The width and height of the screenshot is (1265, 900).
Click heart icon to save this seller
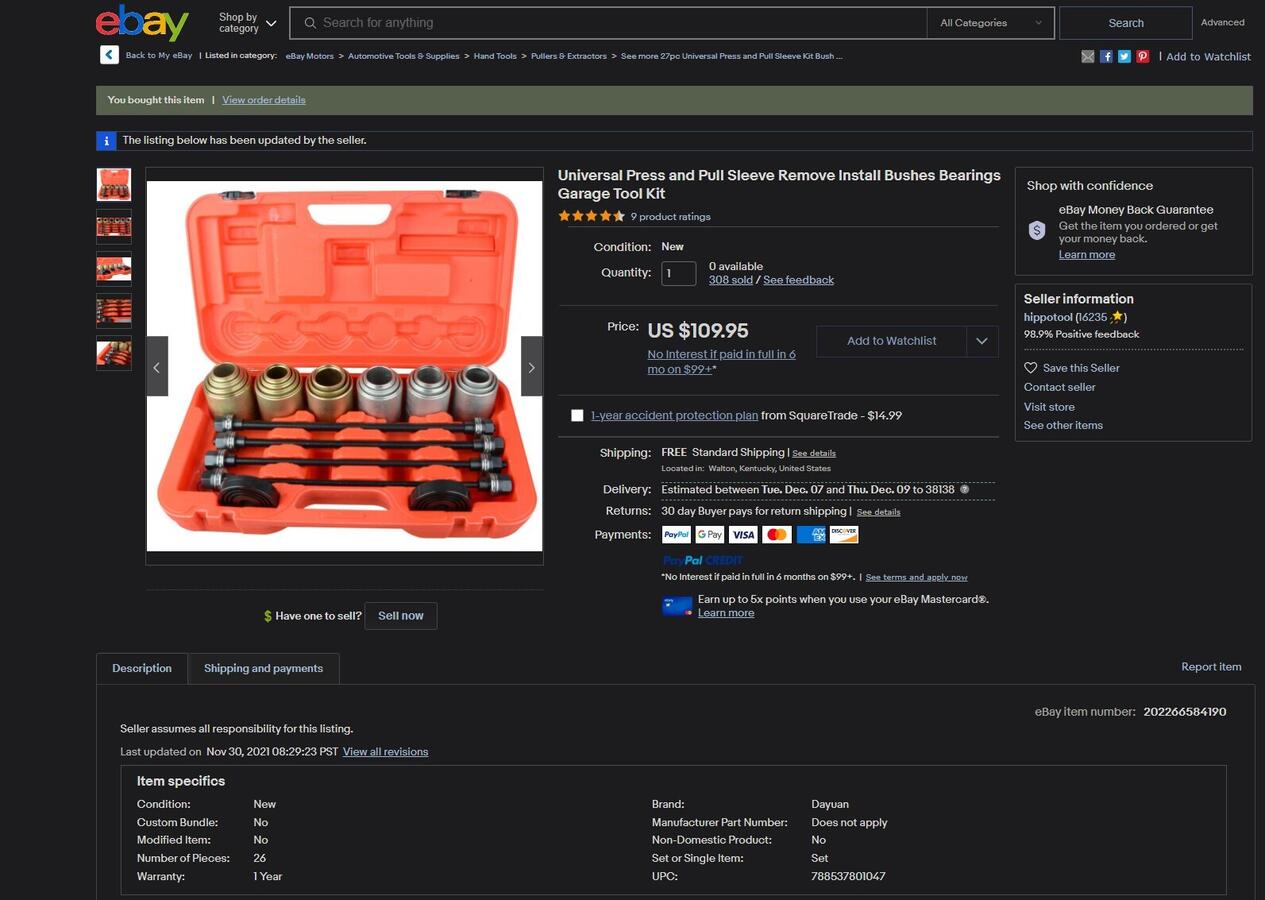[x=1031, y=368]
